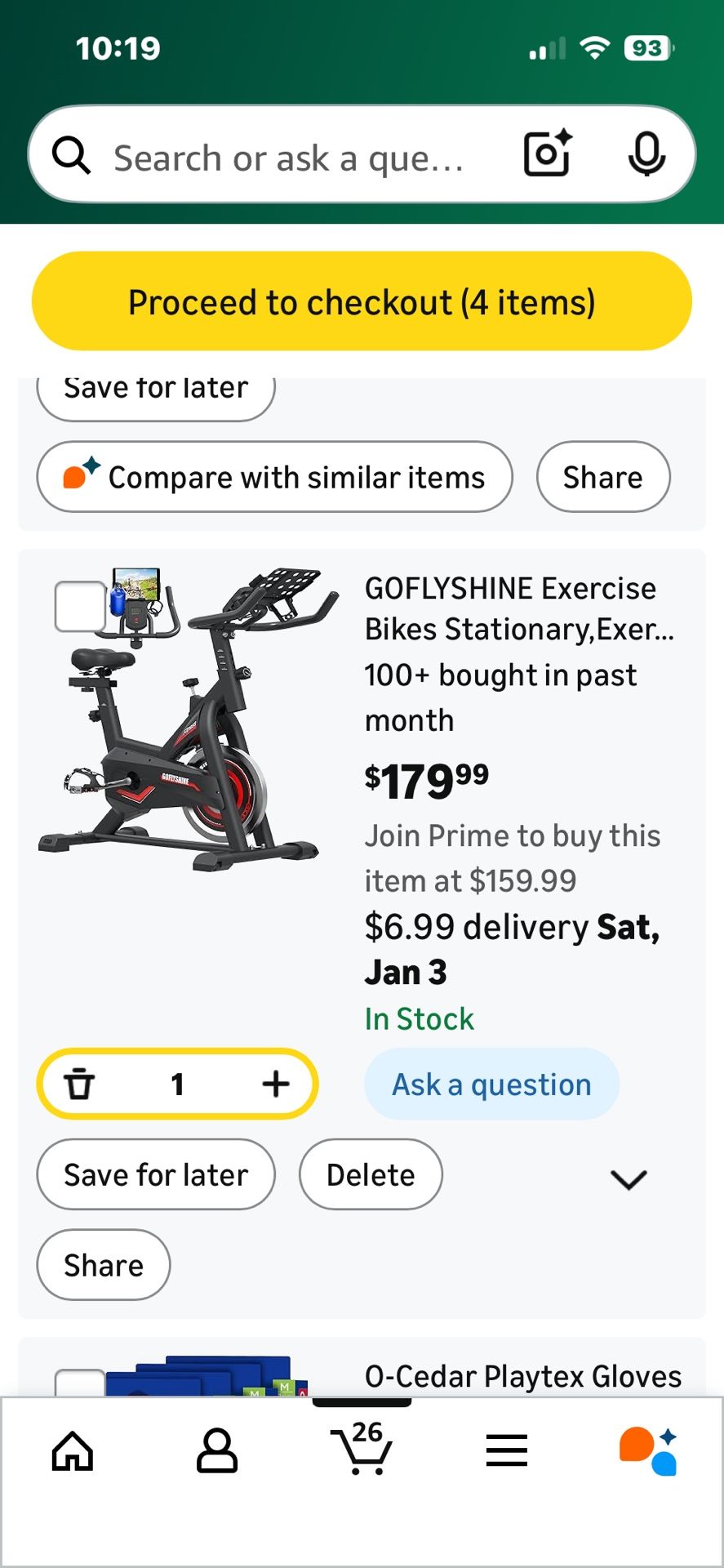Go to Home tab in bottom bar

click(73, 1451)
